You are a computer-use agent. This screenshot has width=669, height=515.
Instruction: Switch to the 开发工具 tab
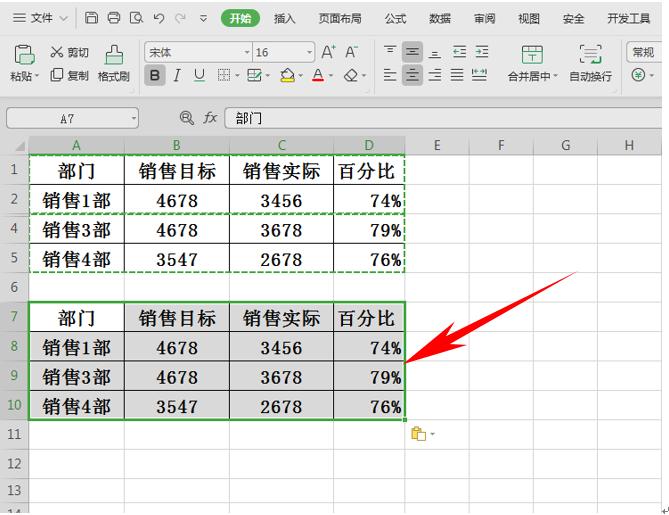628,18
